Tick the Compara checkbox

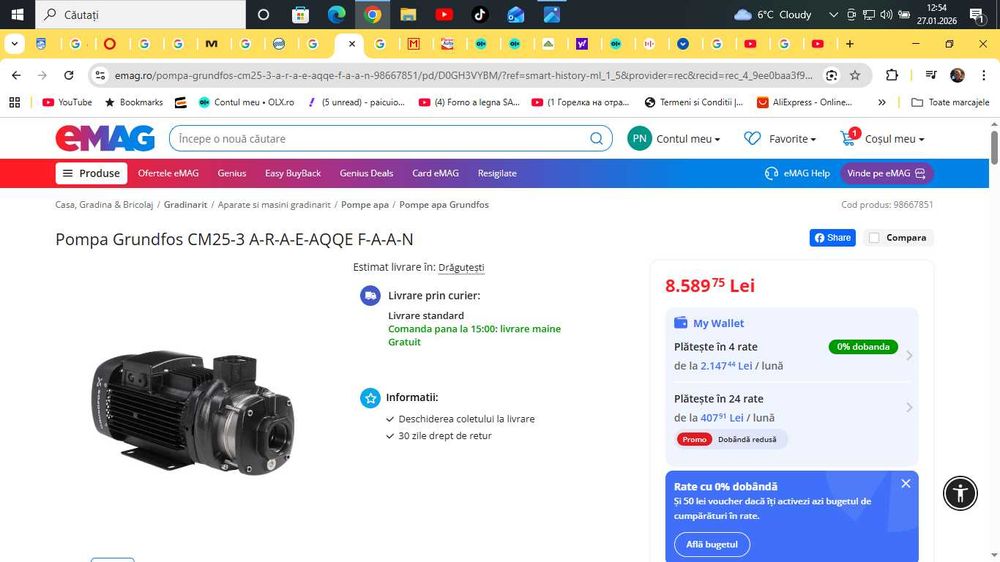(x=874, y=237)
